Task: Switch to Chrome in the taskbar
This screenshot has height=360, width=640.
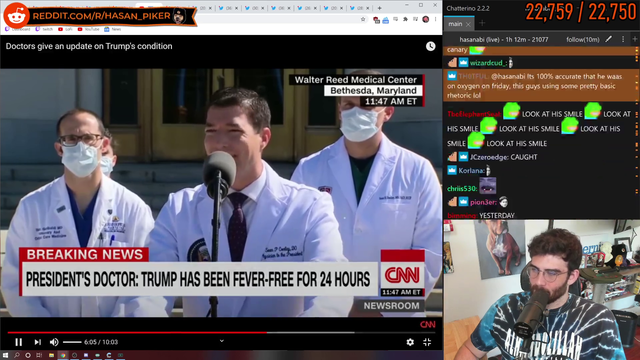Action: click(62, 356)
